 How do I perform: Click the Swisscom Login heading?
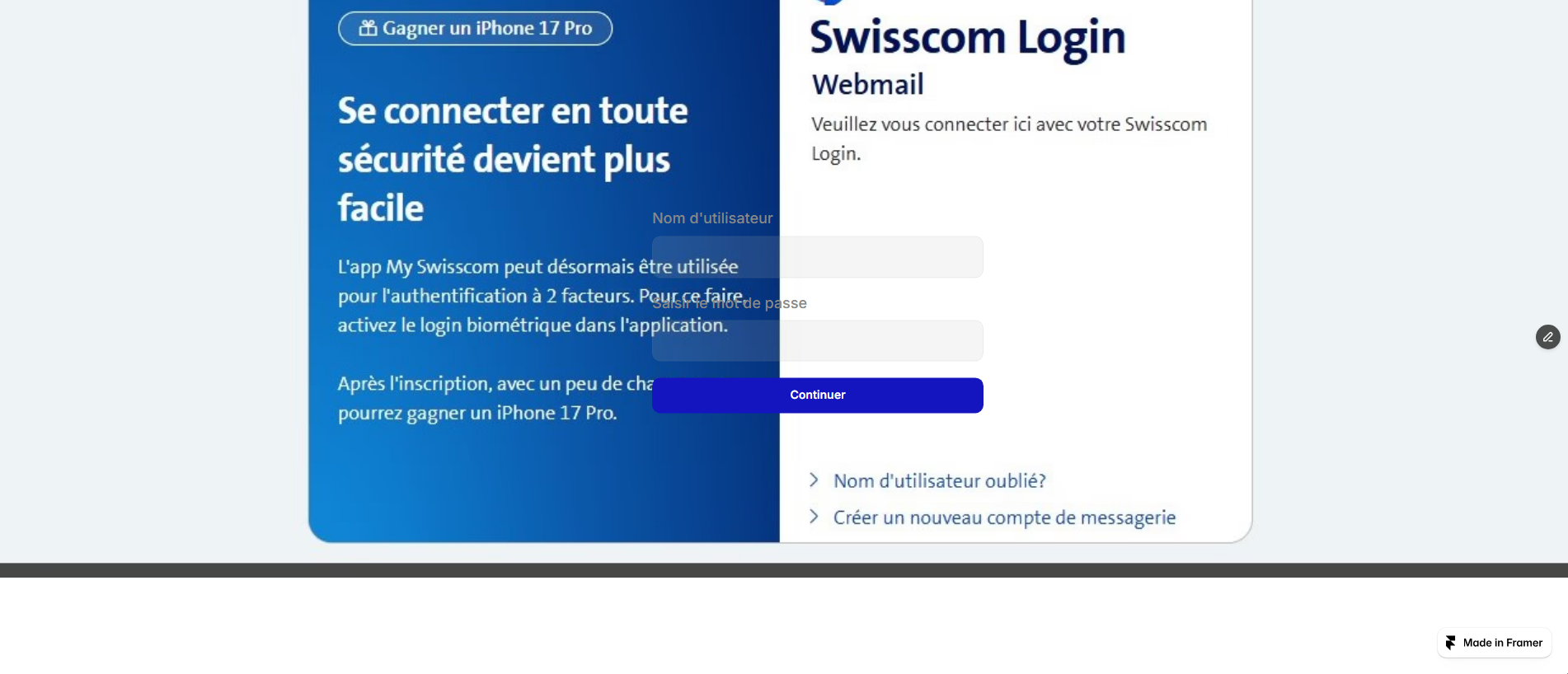pos(968,38)
